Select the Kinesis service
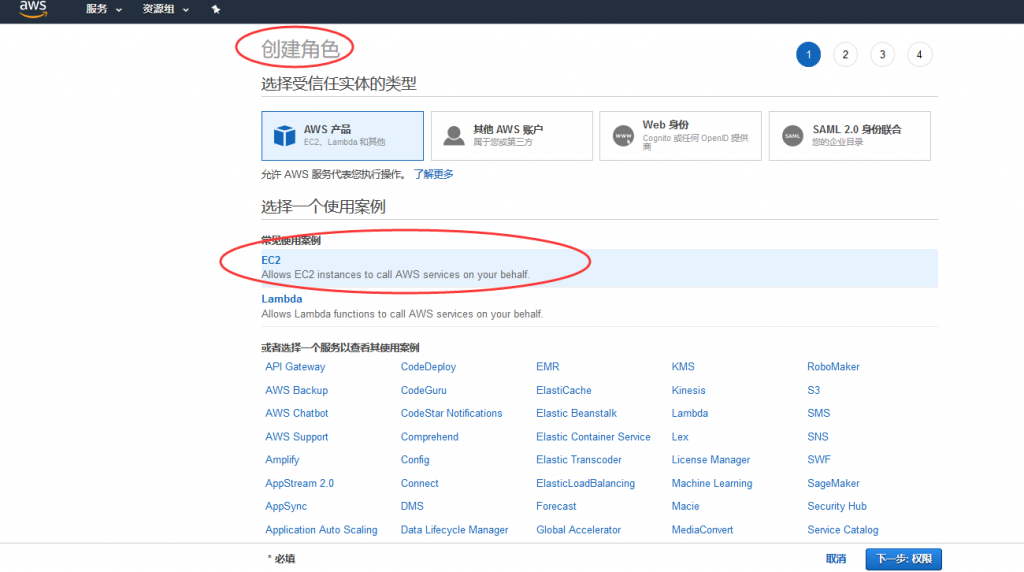 [x=688, y=390]
